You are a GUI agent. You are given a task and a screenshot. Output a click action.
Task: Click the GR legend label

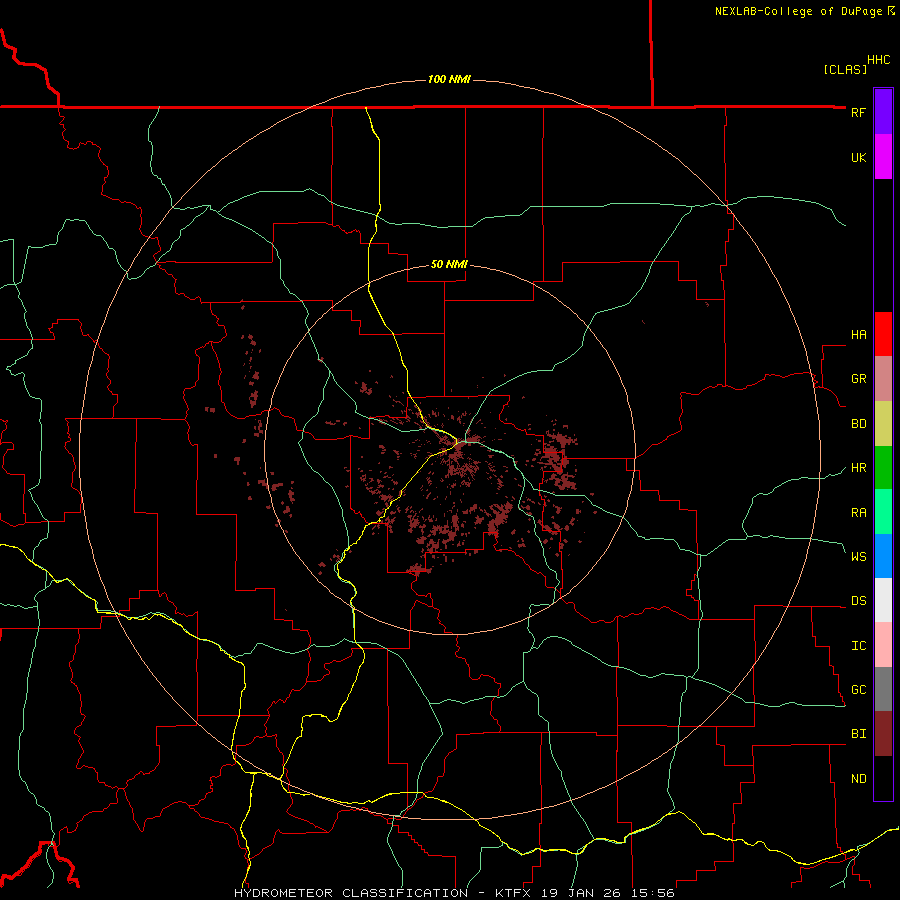click(x=858, y=379)
